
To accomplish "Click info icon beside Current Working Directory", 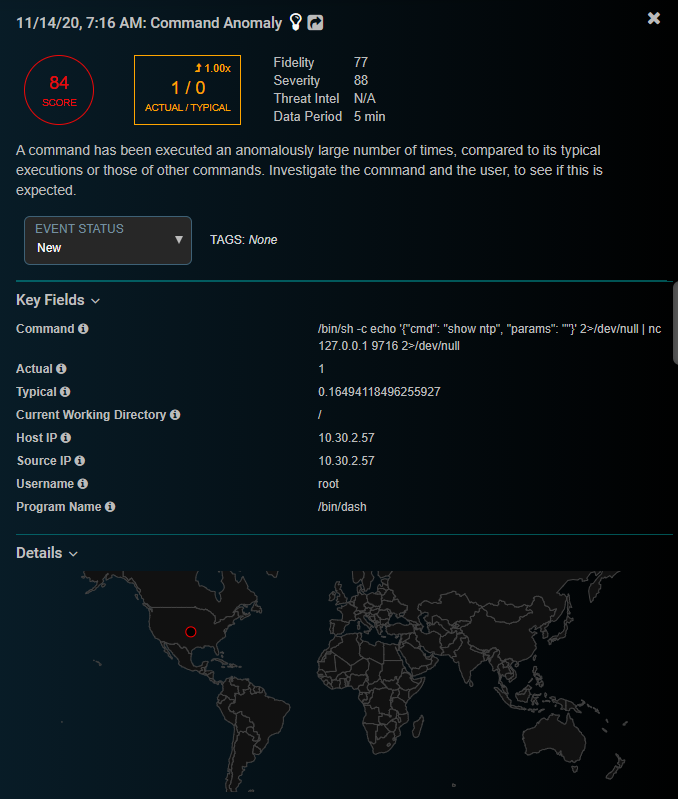I will [175, 415].
